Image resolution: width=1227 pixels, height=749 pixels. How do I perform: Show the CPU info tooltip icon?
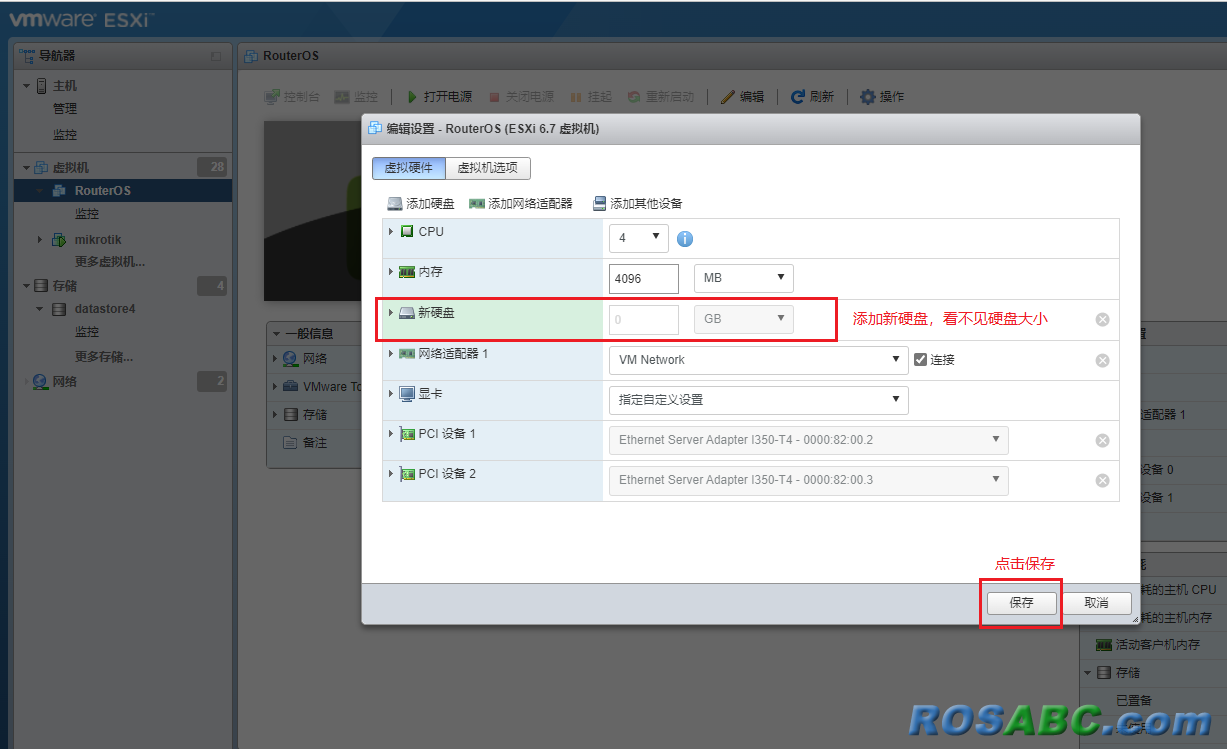tap(685, 239)
